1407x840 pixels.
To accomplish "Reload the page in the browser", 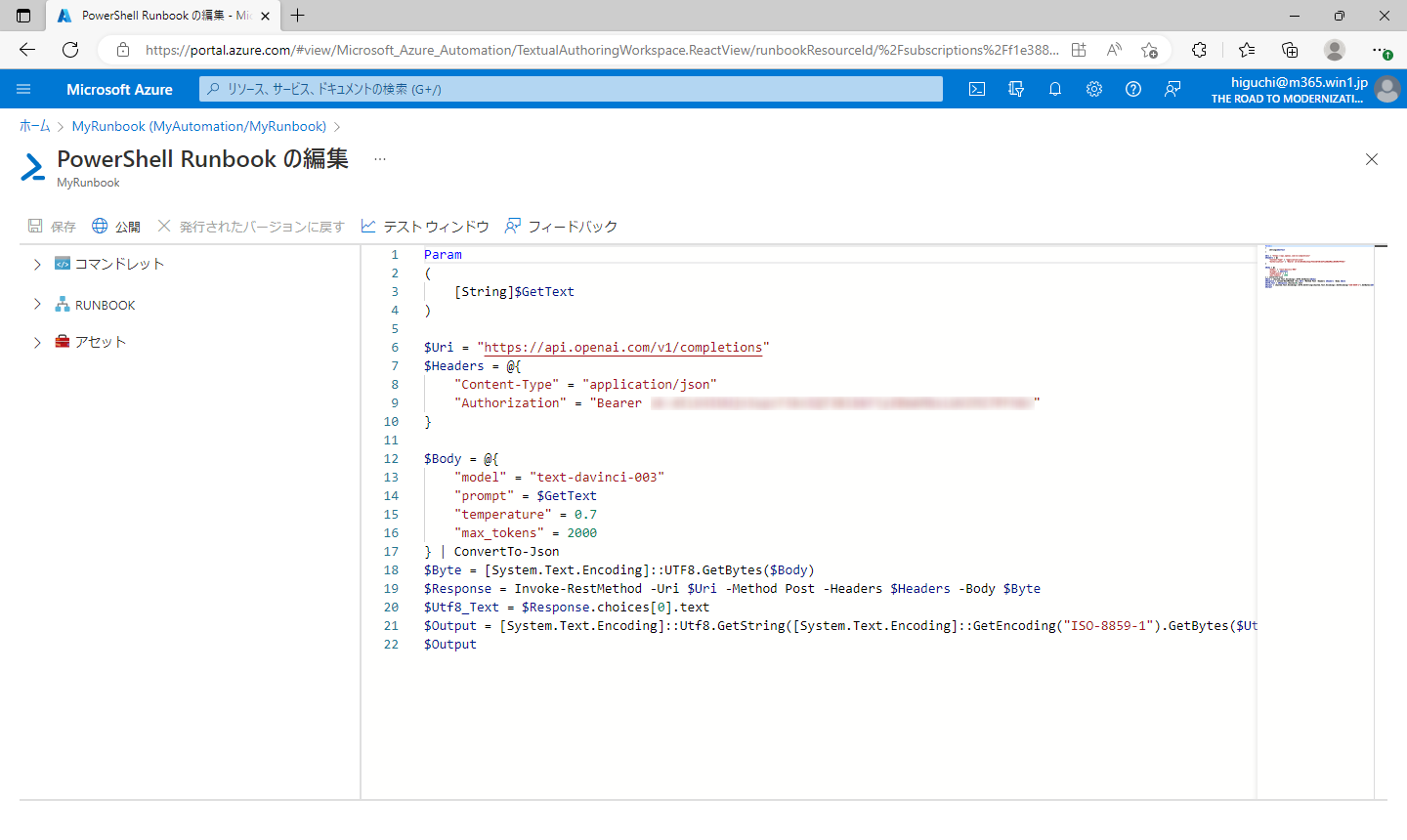I will (70, 50).
